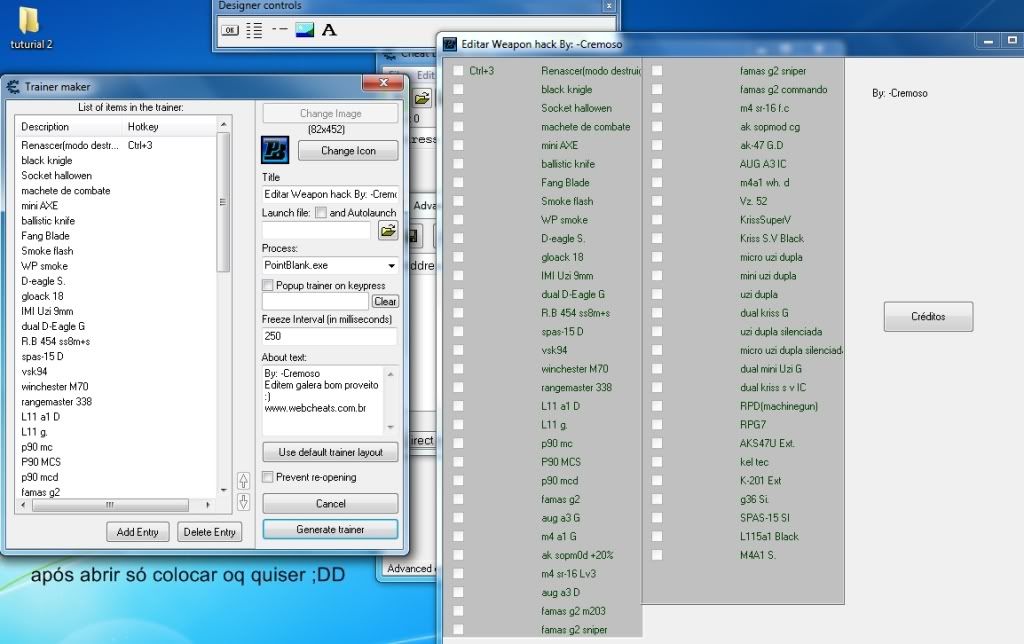Viewport: 1024px width, 644px height.
Task: Select the OK button designer control
Action: (x=230, y=30)
